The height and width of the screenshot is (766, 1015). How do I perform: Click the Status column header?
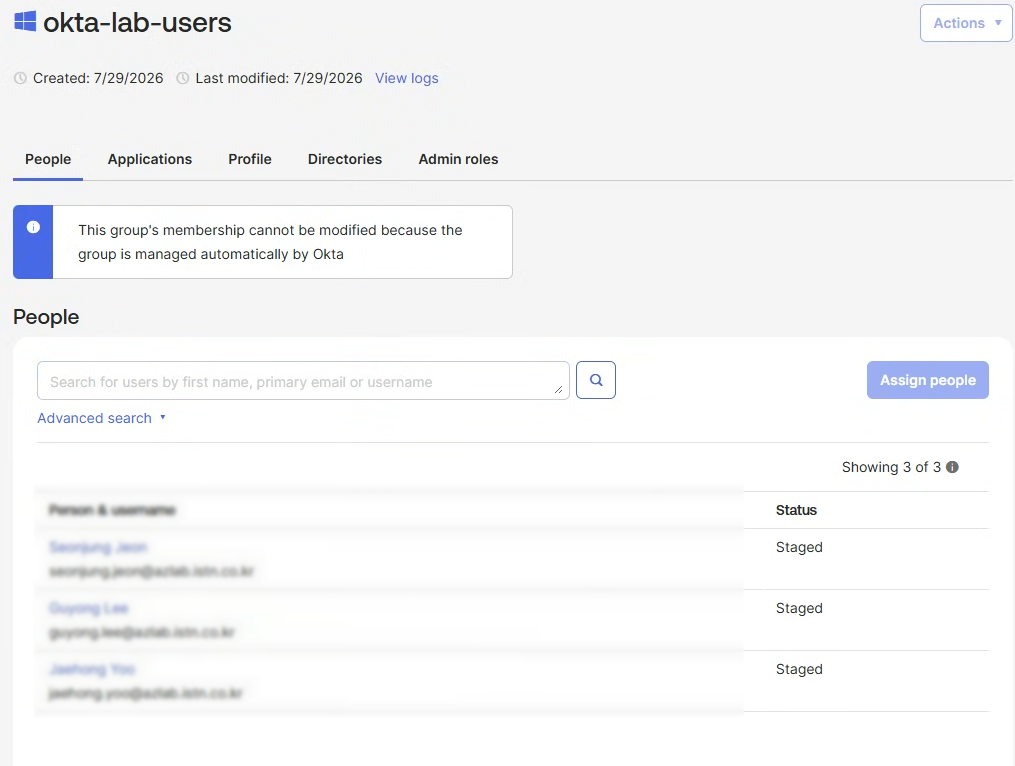(x=796, y=510)
